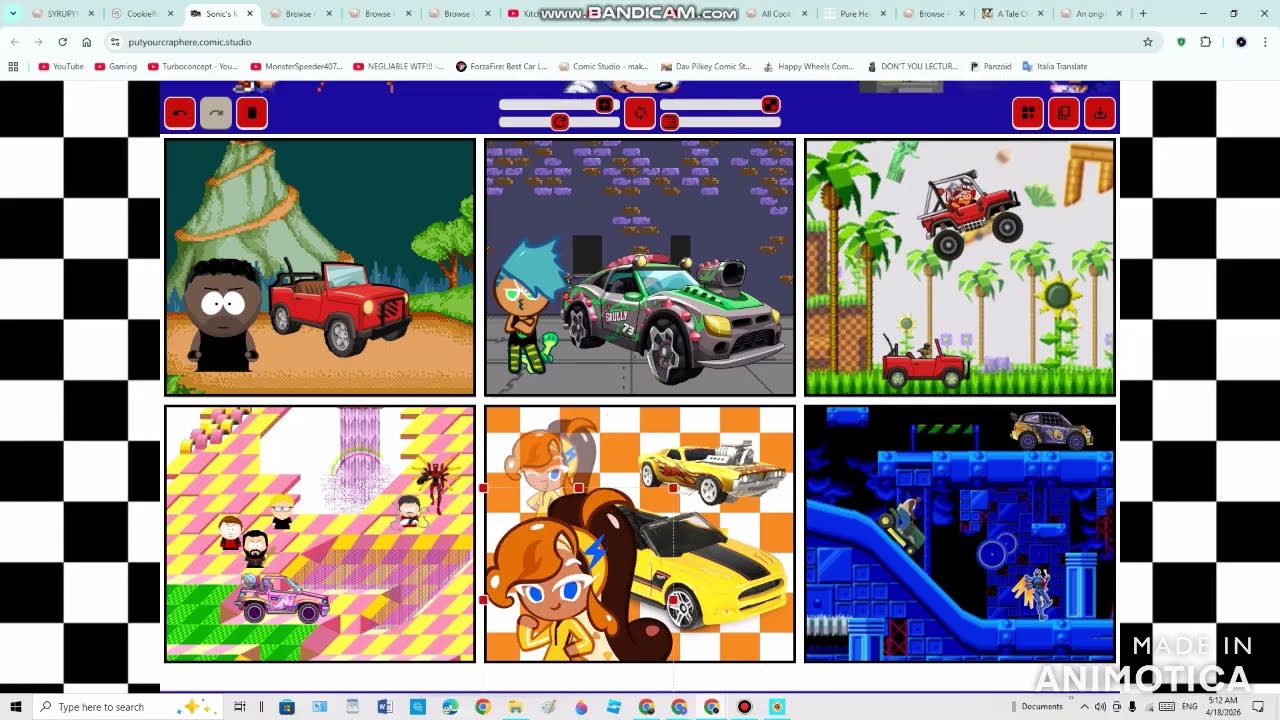Click the copy pages button

coord(1064,113)
